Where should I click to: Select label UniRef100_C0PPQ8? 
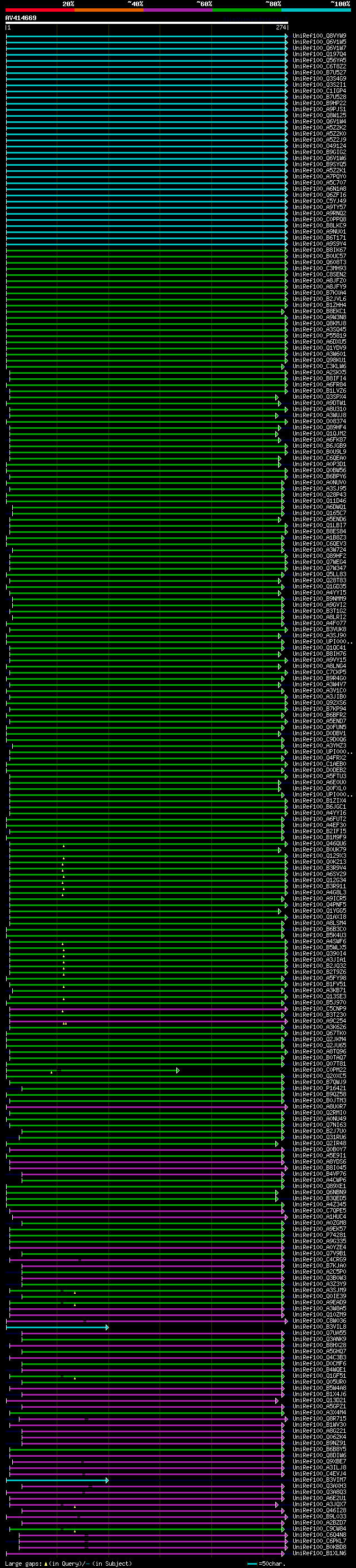(x=319, y=219)
